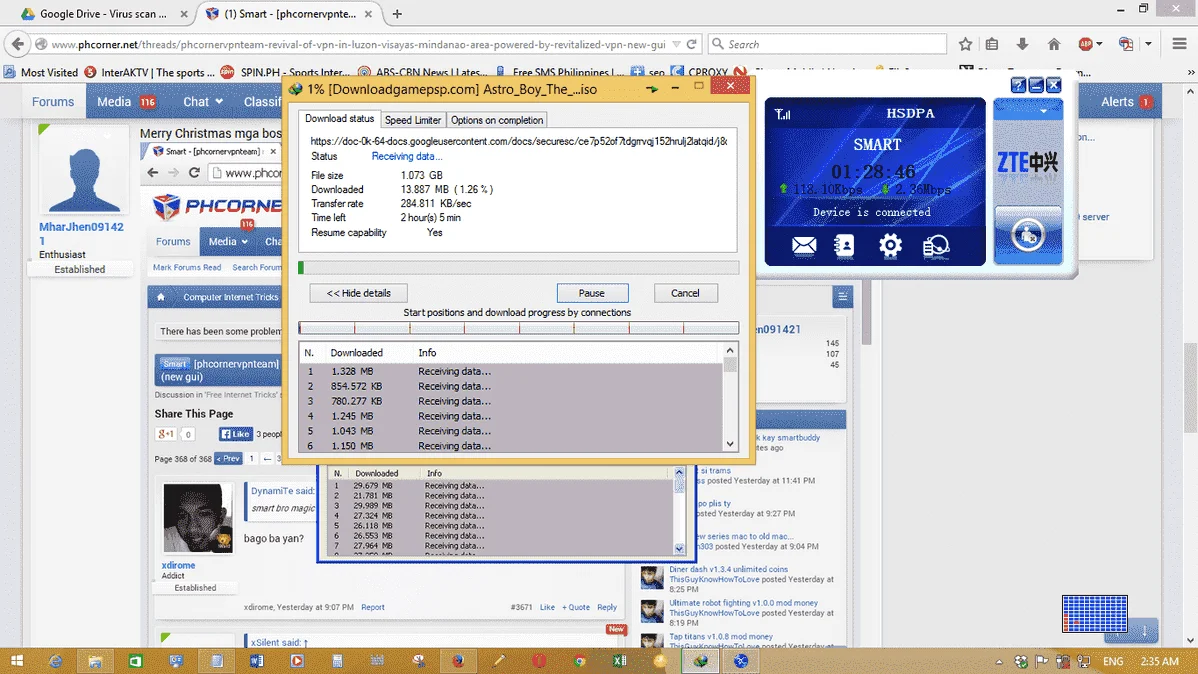Click the green arrow icon in IDM title bar
The height and width of the screenshot is (674, 1198).
point(652,89)
